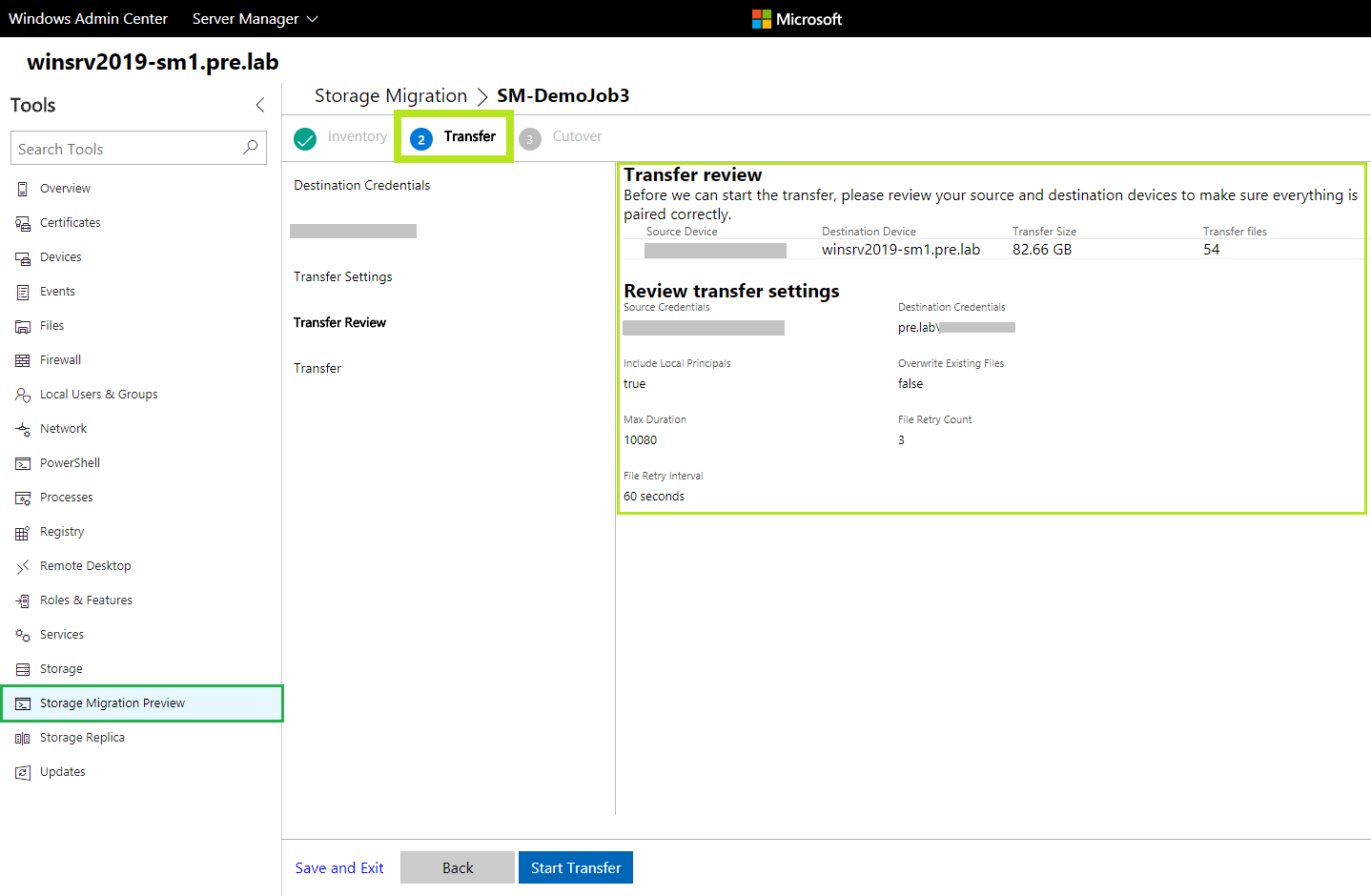
Task: Click the Overview icon in Tools list
Action: (x=23, y=189)
